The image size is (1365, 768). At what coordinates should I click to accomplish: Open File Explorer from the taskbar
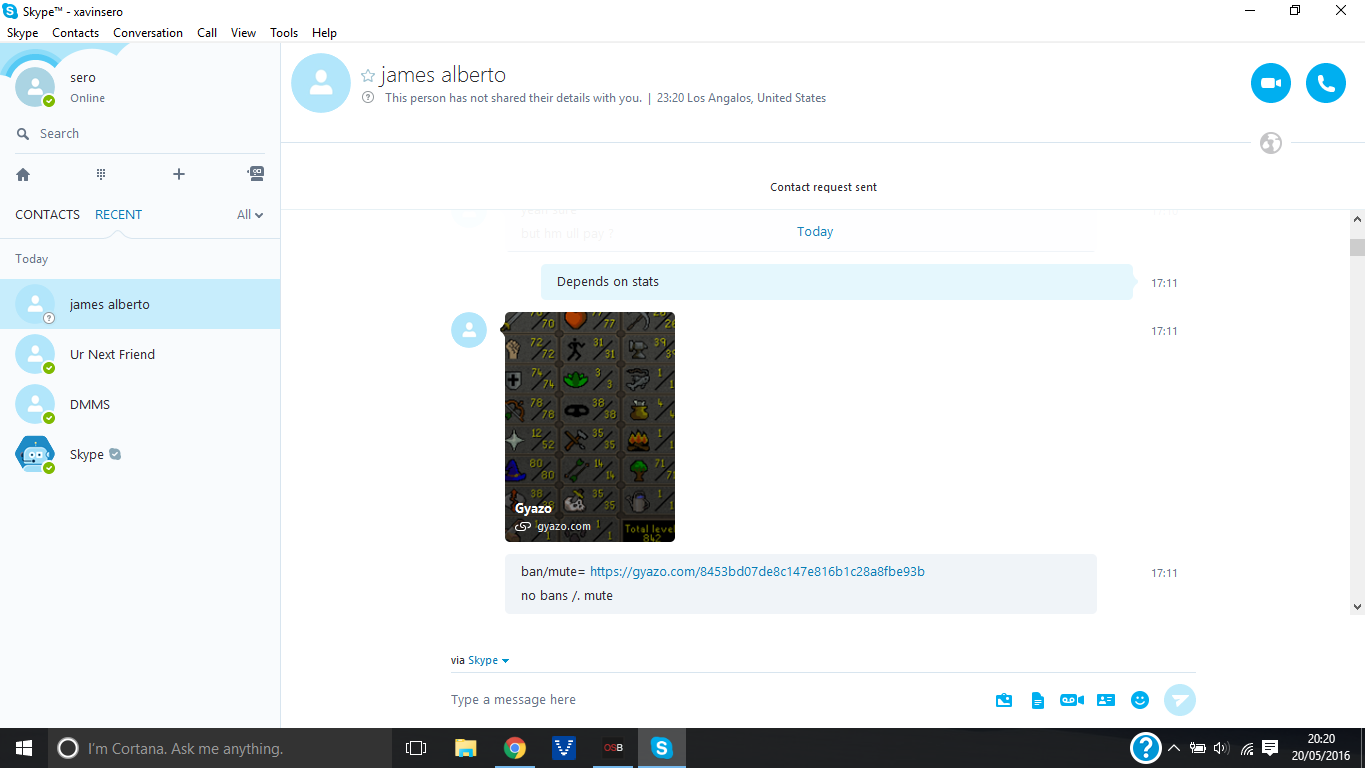click(466, 748)
